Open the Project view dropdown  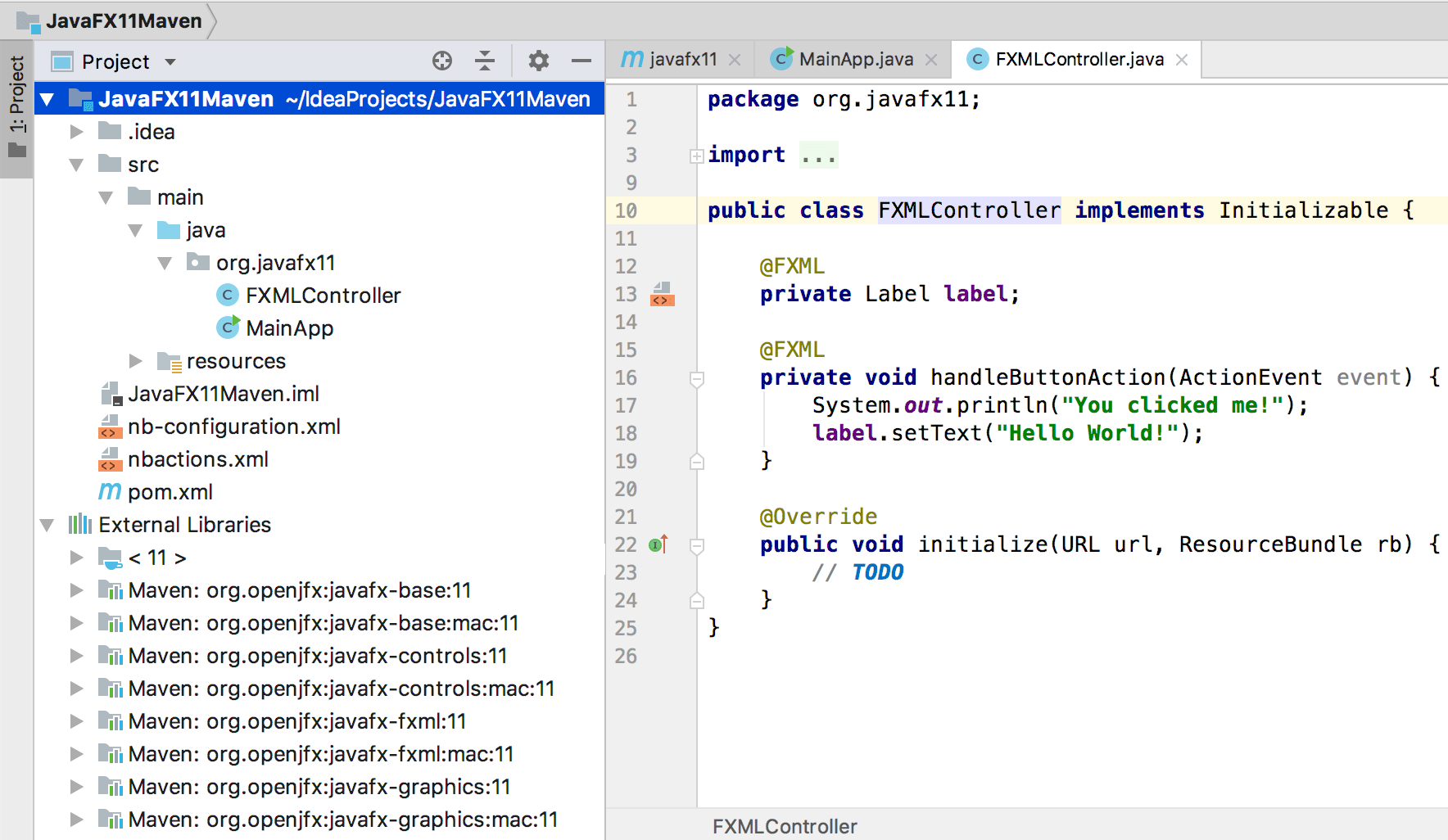pyautogui.click(x=170, y=61)
